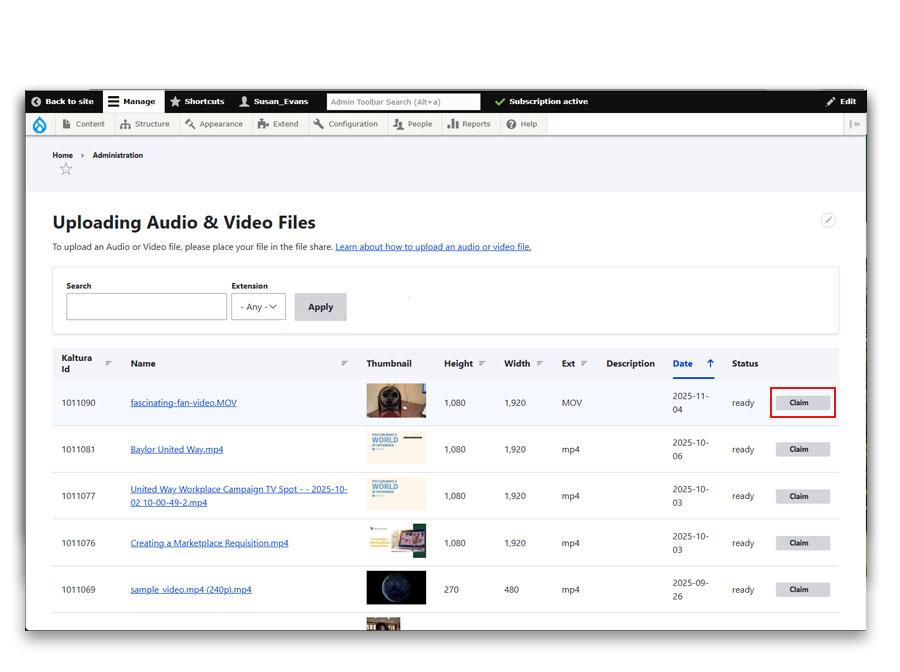Select Kaltura Id 1011069 text
This screenshot has height=672, width=900.
[x=79, y=589]
